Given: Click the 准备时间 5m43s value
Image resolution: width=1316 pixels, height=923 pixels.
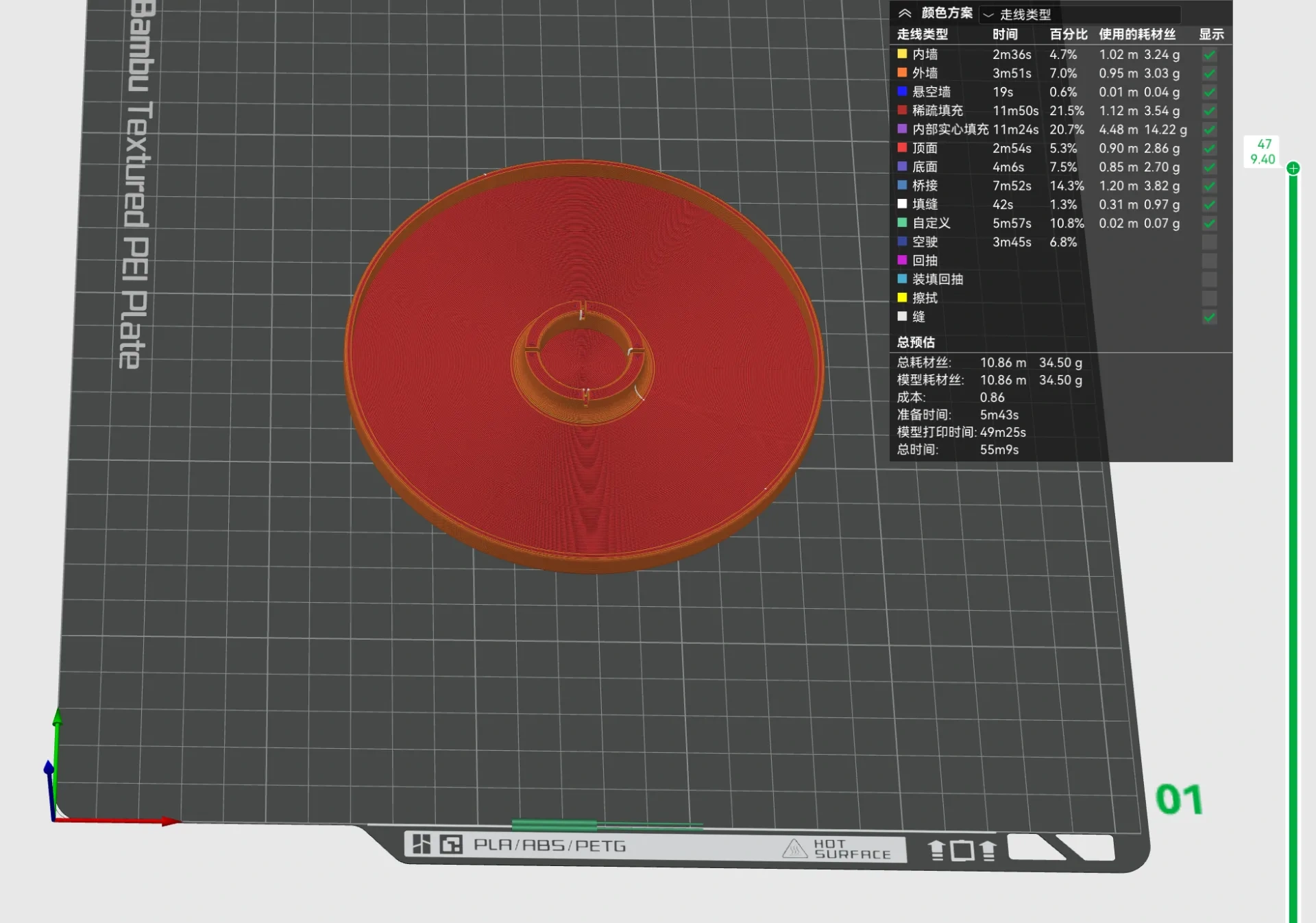Looking at the screenshot, I should point(999,415).
